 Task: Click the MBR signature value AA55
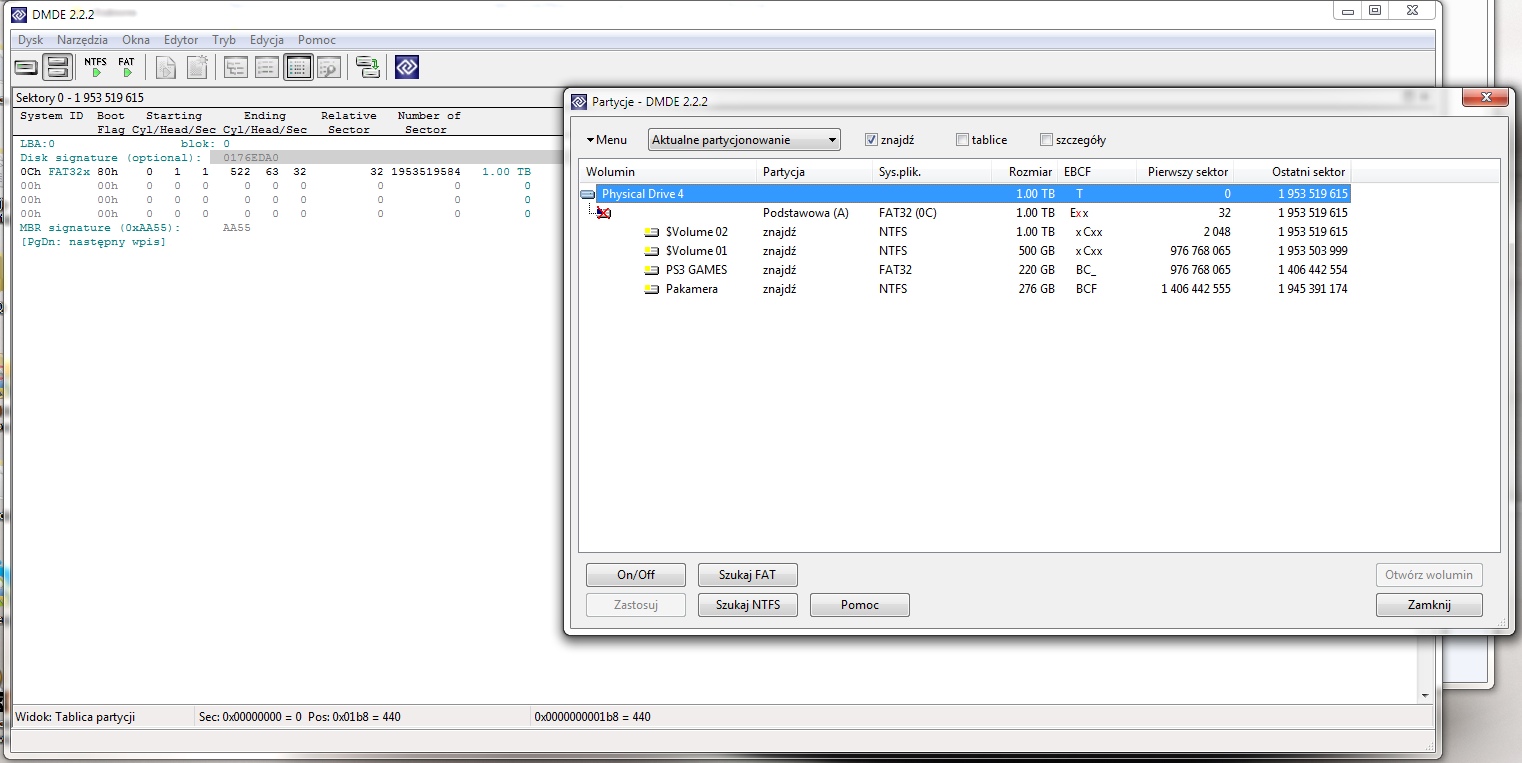pyautogui.click(x=237, y=228)
